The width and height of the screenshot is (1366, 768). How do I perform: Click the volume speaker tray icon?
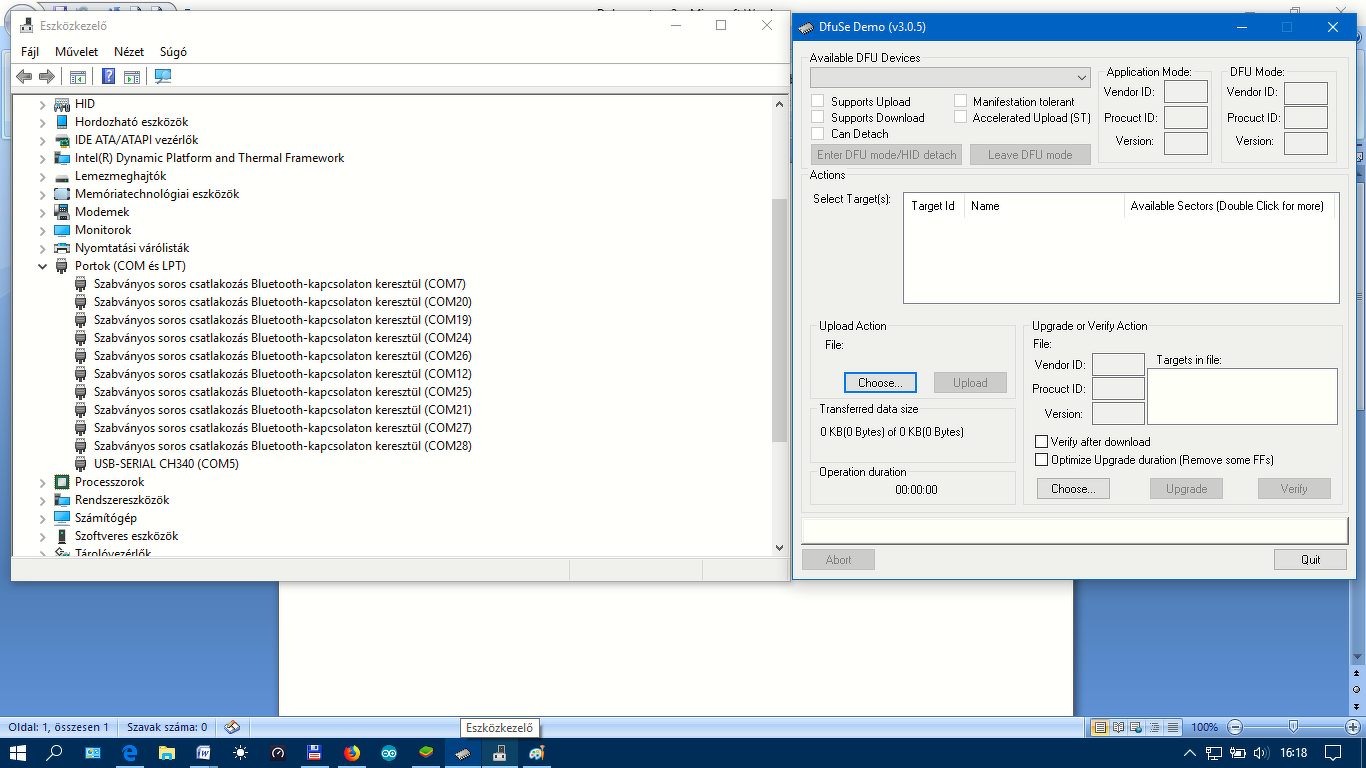1261,753
